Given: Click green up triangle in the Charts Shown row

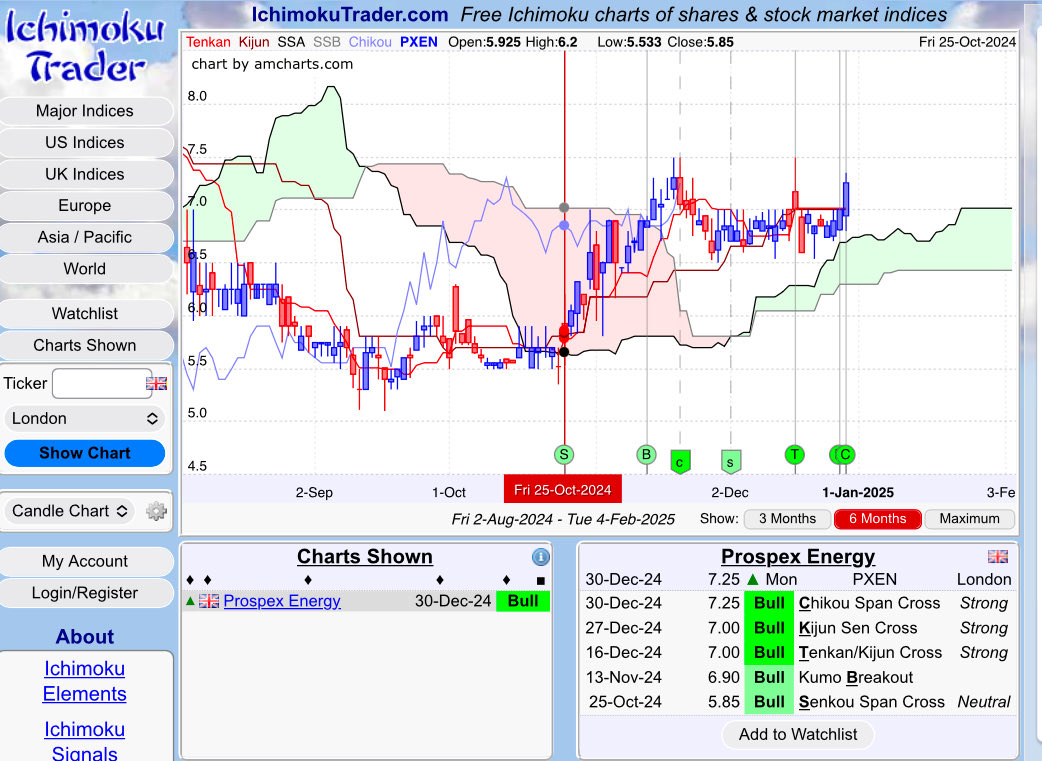Looking at the screenshot, I should (x=191, y=601).
